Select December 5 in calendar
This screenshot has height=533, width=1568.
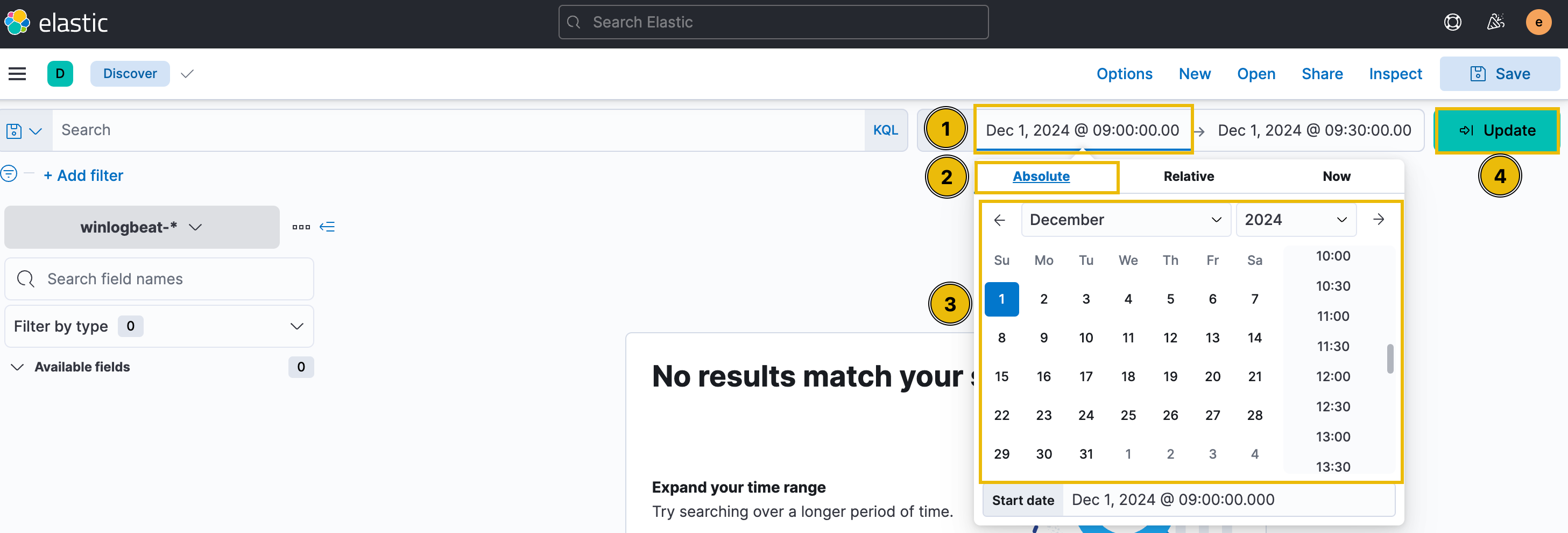point(1170,299)
